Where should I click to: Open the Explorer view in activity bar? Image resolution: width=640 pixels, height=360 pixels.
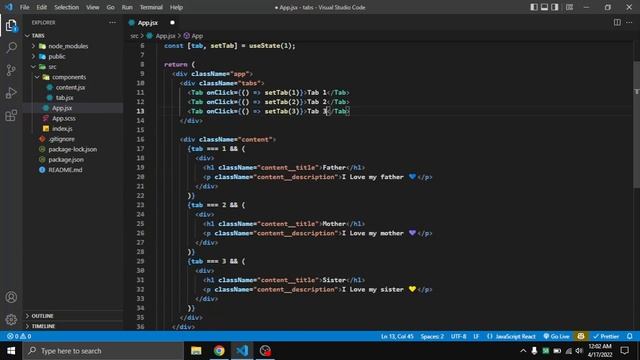click(x=11, y=26)
